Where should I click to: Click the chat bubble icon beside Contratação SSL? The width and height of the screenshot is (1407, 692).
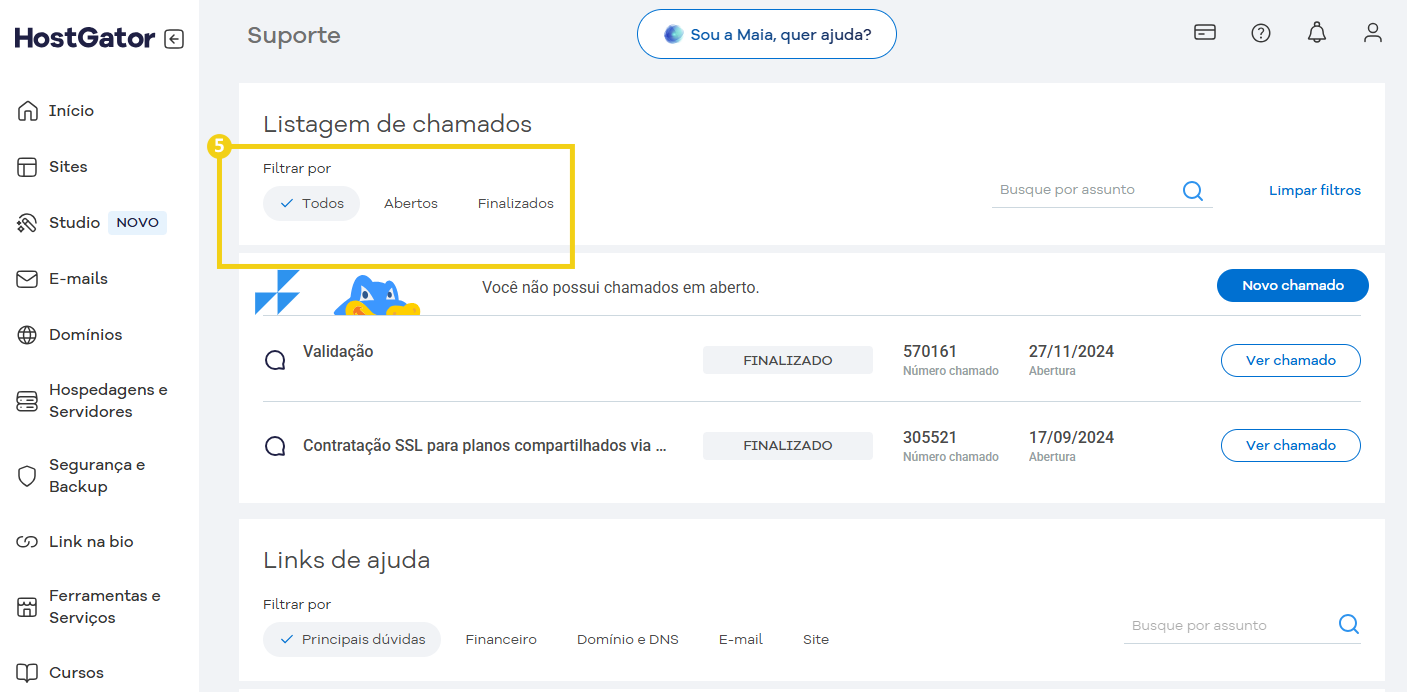click(275, 446)
